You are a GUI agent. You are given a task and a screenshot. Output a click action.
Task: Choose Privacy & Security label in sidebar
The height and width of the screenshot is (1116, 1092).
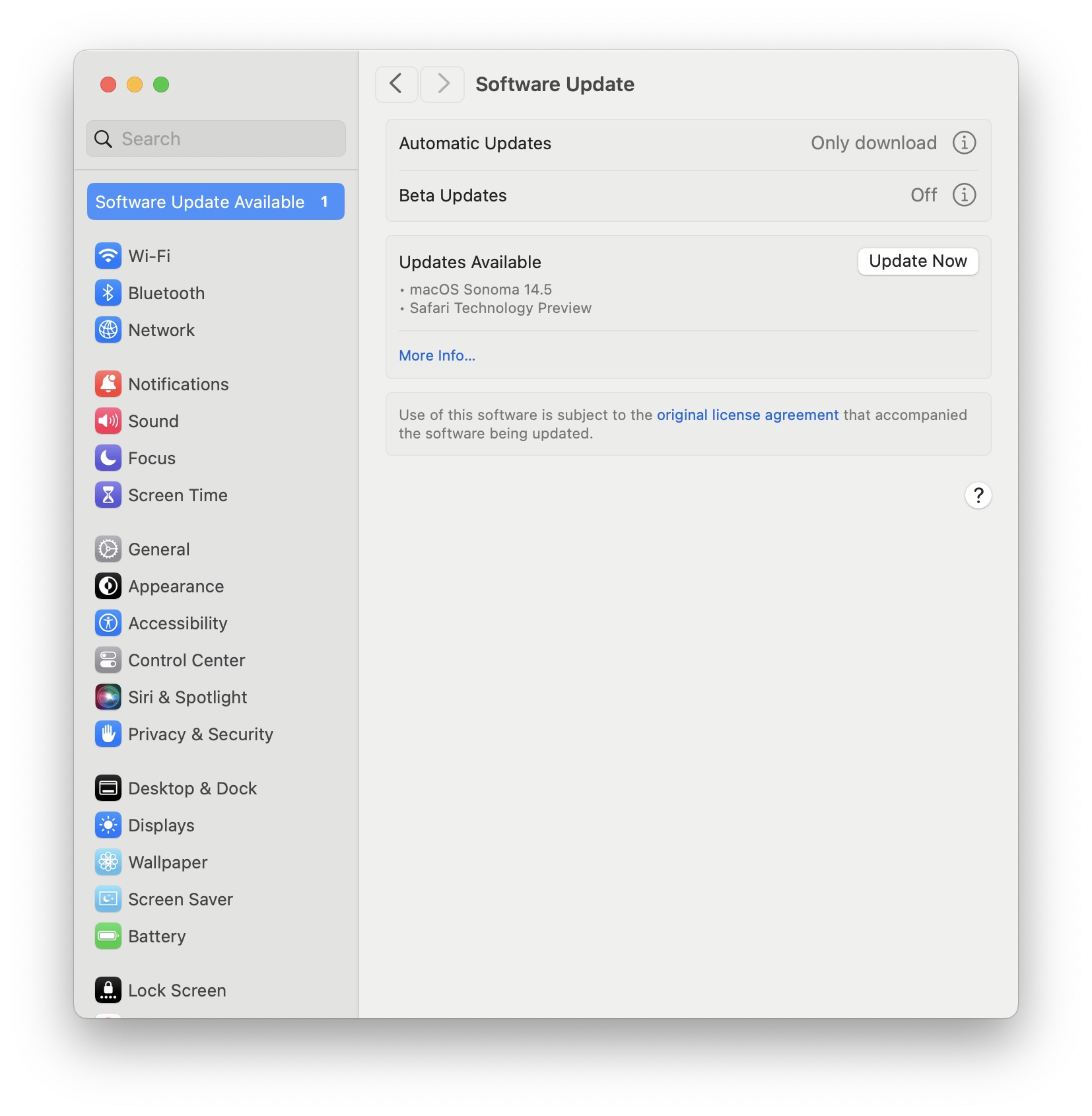pyautogui.click(x=201, y=734)
